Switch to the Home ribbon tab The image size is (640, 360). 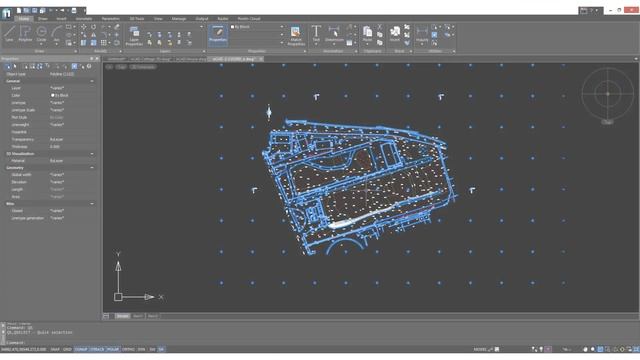click(24, 19)
